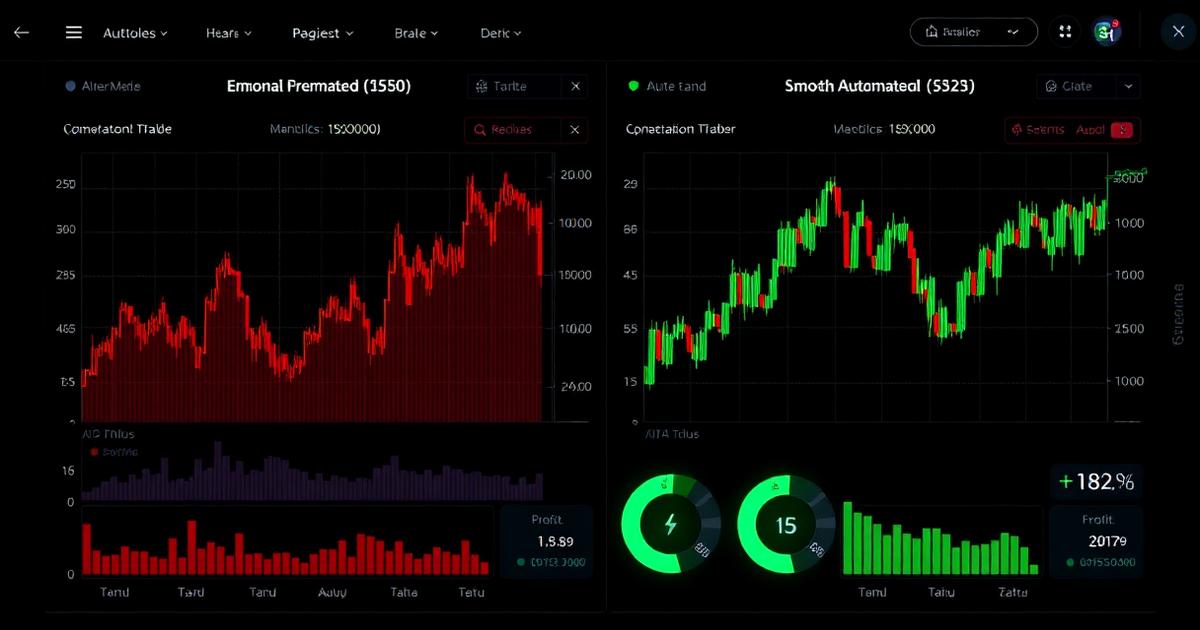The image size is (1200, 630).
Task: Open the Brale menu
Action: pyautogui.click(x=416, y=33)
